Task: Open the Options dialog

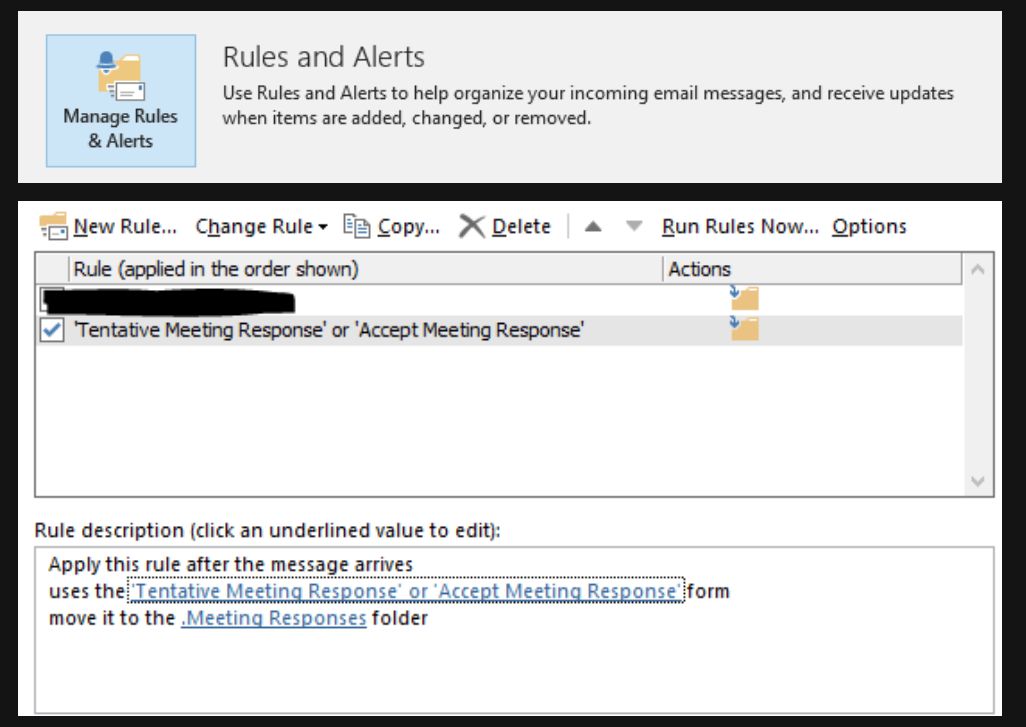Action: [868, 226]
